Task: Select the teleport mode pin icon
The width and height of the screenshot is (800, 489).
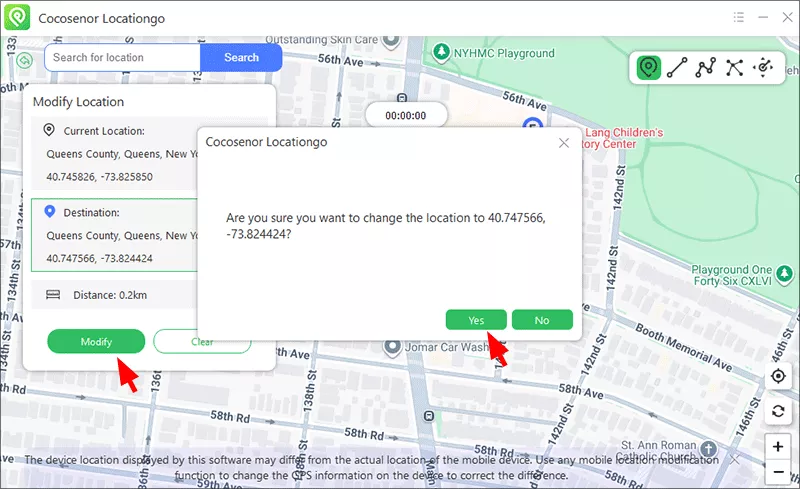Action: point(648,67)
